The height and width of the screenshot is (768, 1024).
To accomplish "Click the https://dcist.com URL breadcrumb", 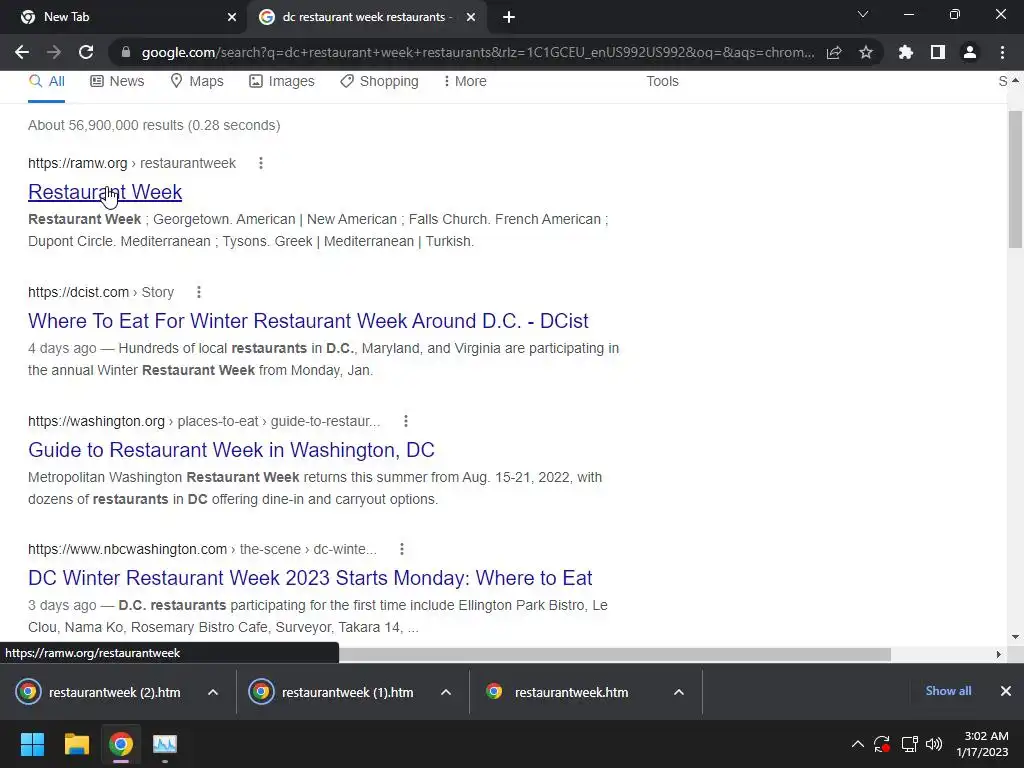I will point(101,292).
